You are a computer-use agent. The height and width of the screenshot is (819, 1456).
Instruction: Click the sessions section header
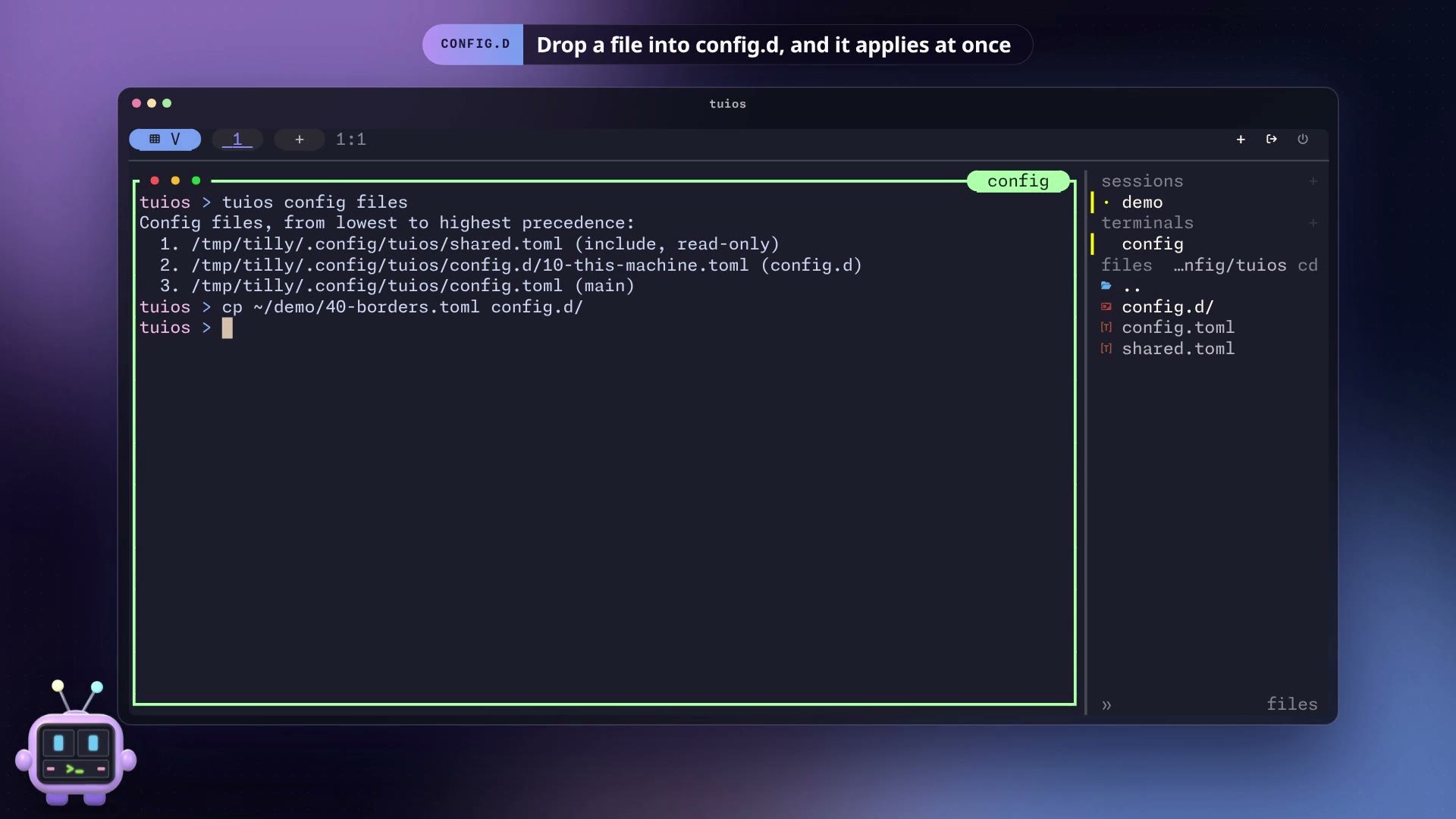click(x=1142, y=181)
